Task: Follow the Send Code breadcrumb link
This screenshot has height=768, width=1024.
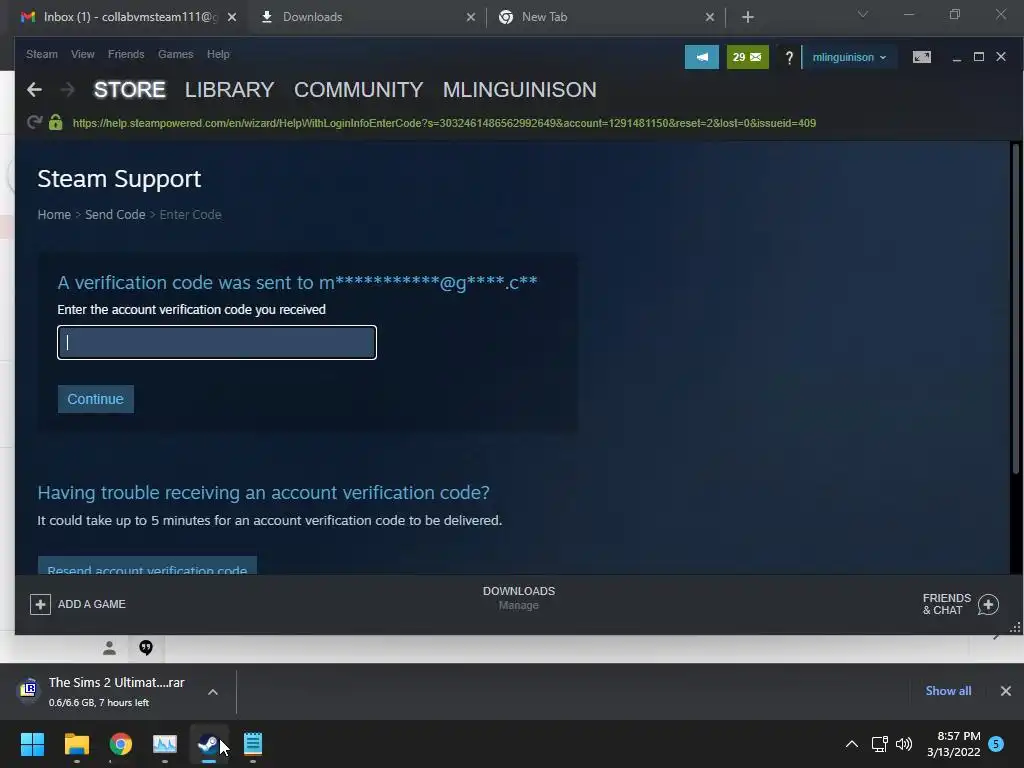Action: (115, 214)
